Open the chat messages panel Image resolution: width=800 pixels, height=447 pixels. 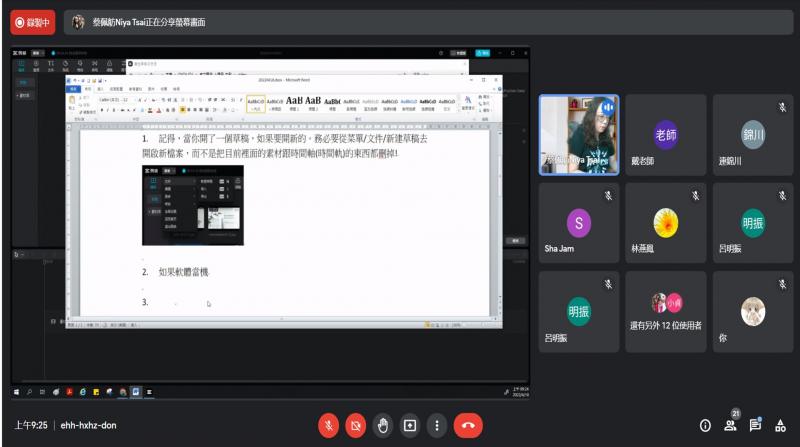[756, 425]
